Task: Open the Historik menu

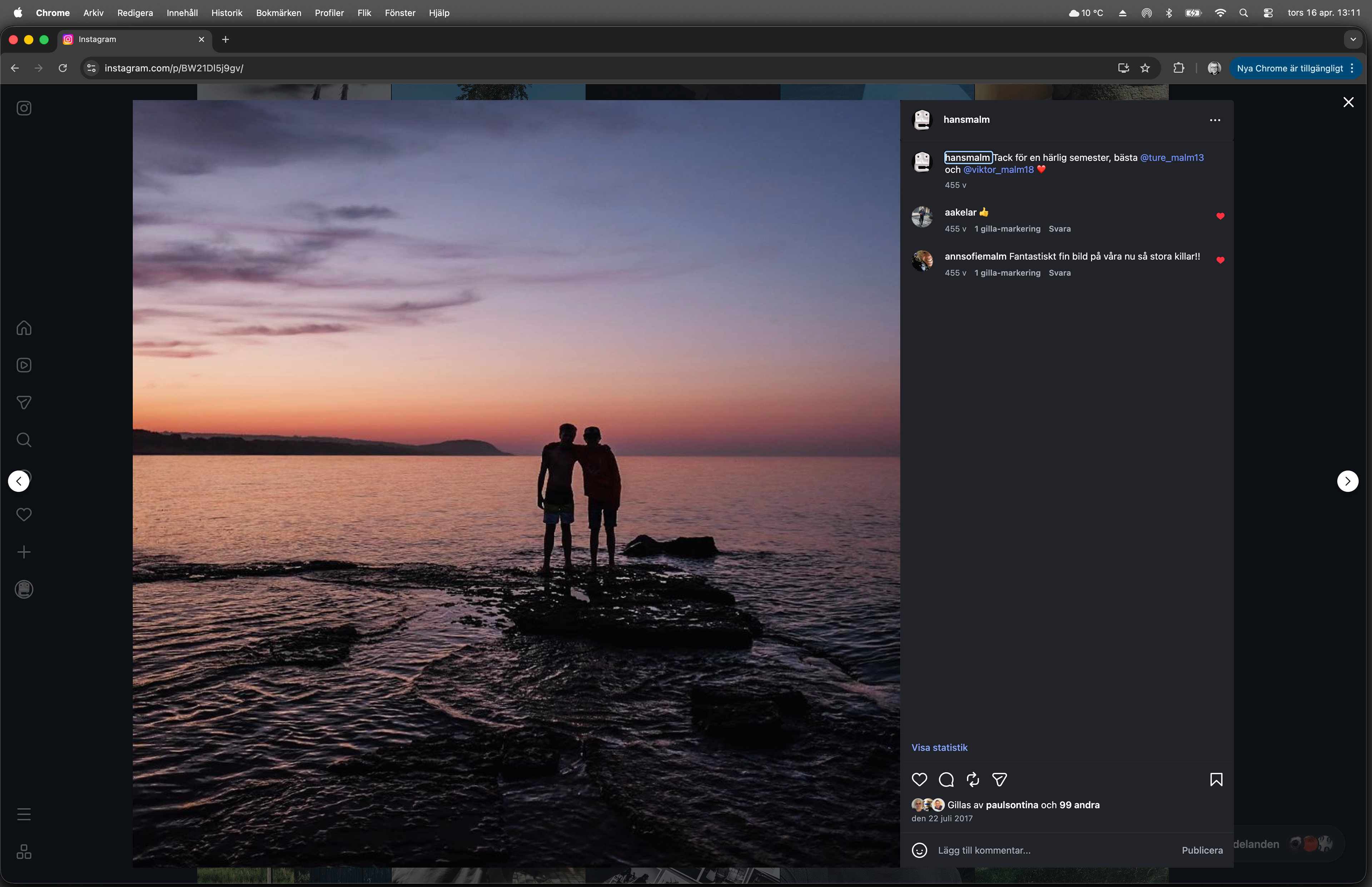Action: tap(226, 13)
